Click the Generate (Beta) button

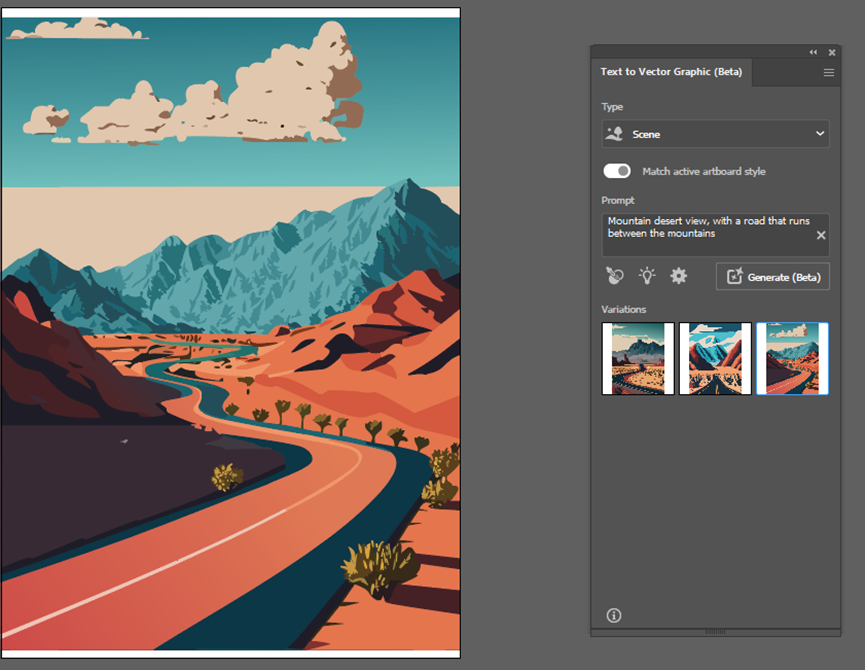point(772,277)
